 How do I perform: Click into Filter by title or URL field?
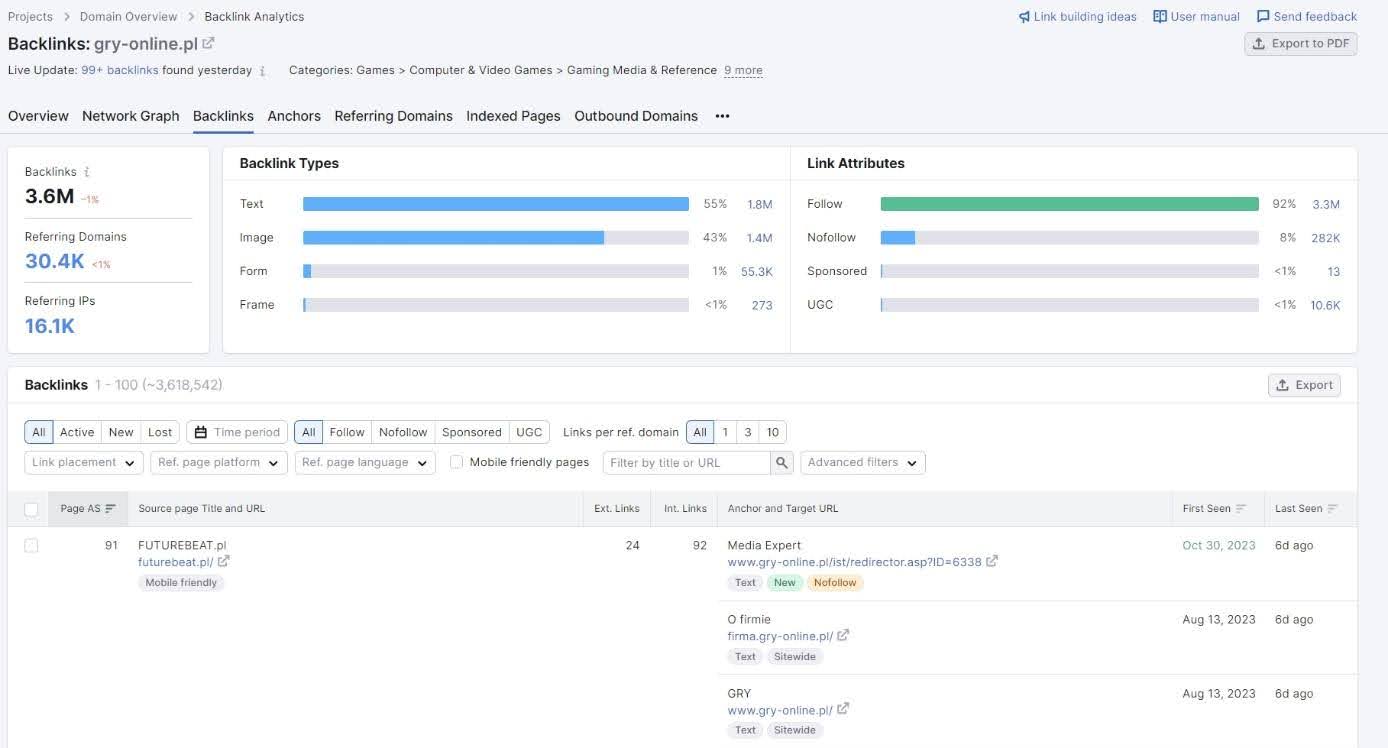687,463
